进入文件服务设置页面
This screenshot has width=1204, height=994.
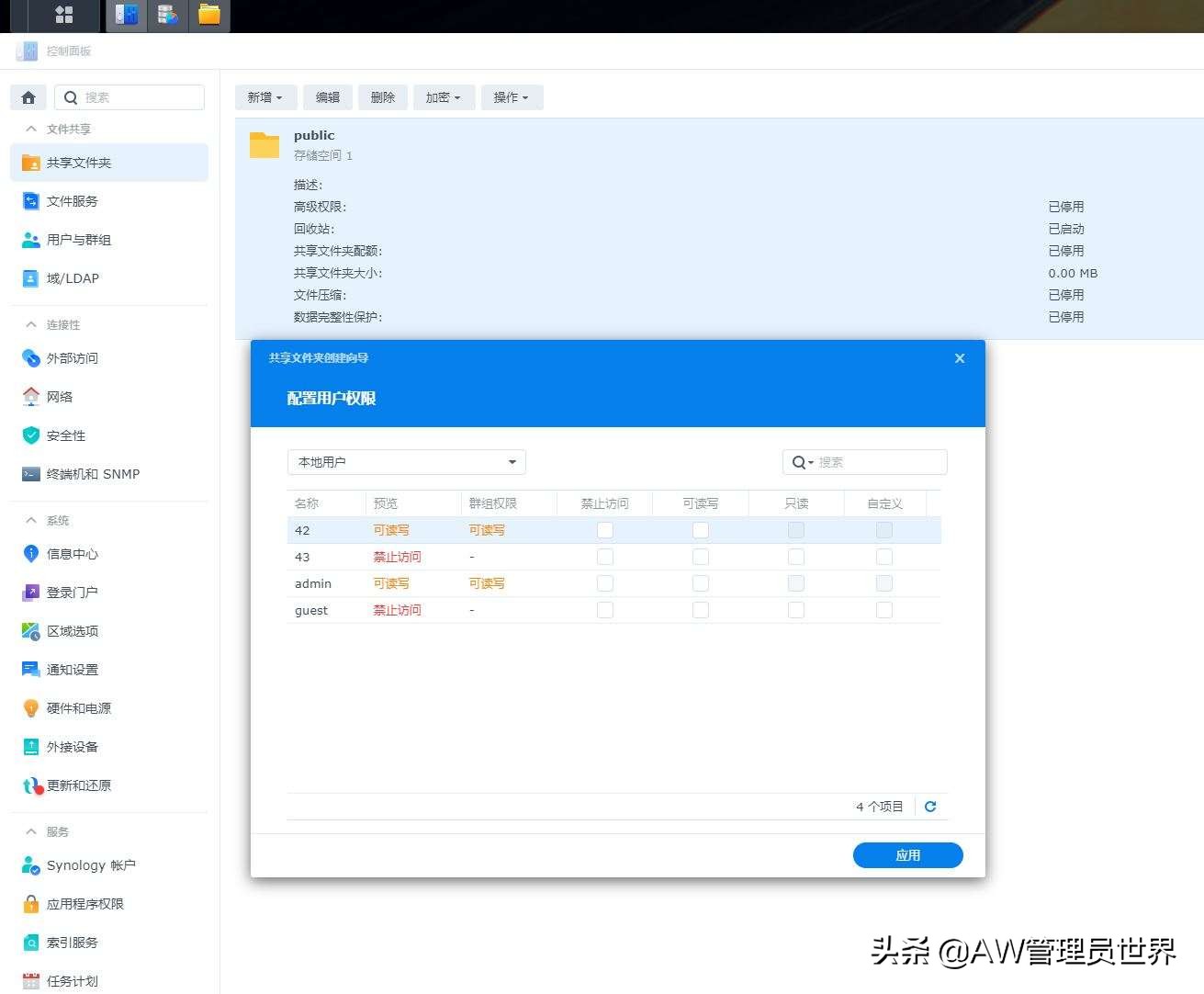71,200
